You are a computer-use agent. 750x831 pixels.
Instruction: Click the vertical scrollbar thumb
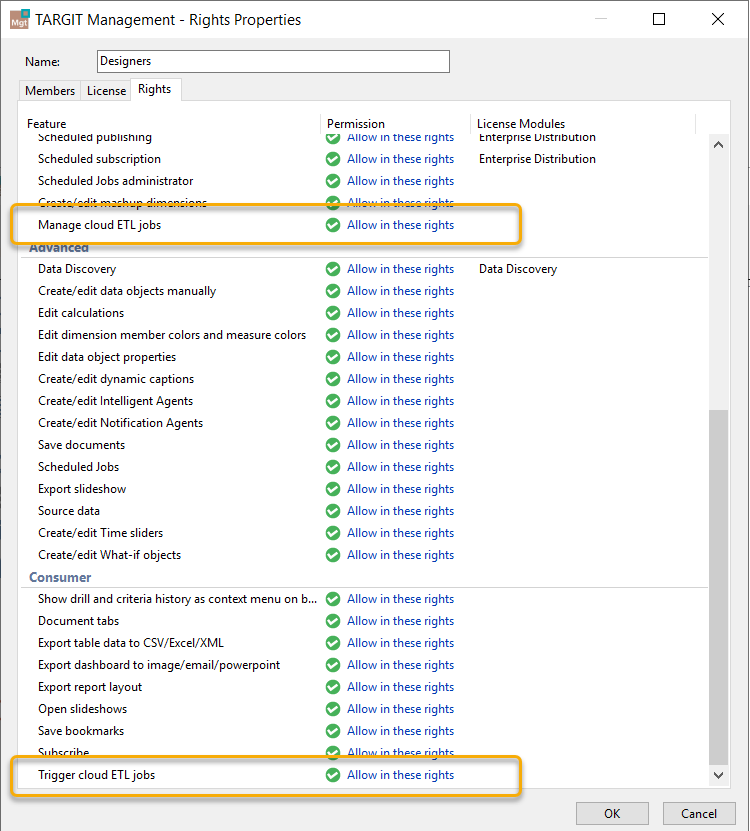pos(718,587)
